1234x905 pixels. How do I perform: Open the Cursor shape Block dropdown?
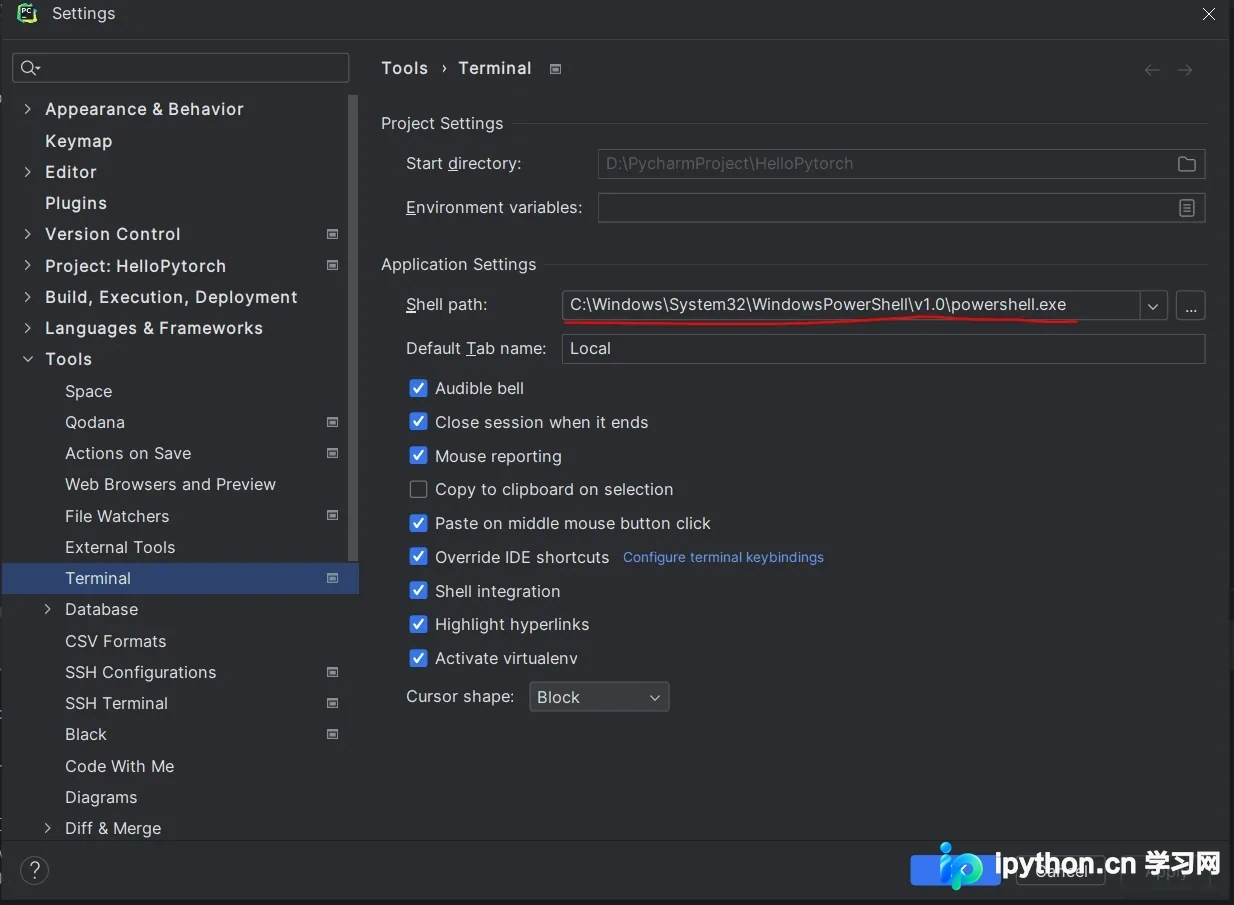[599, 697]
